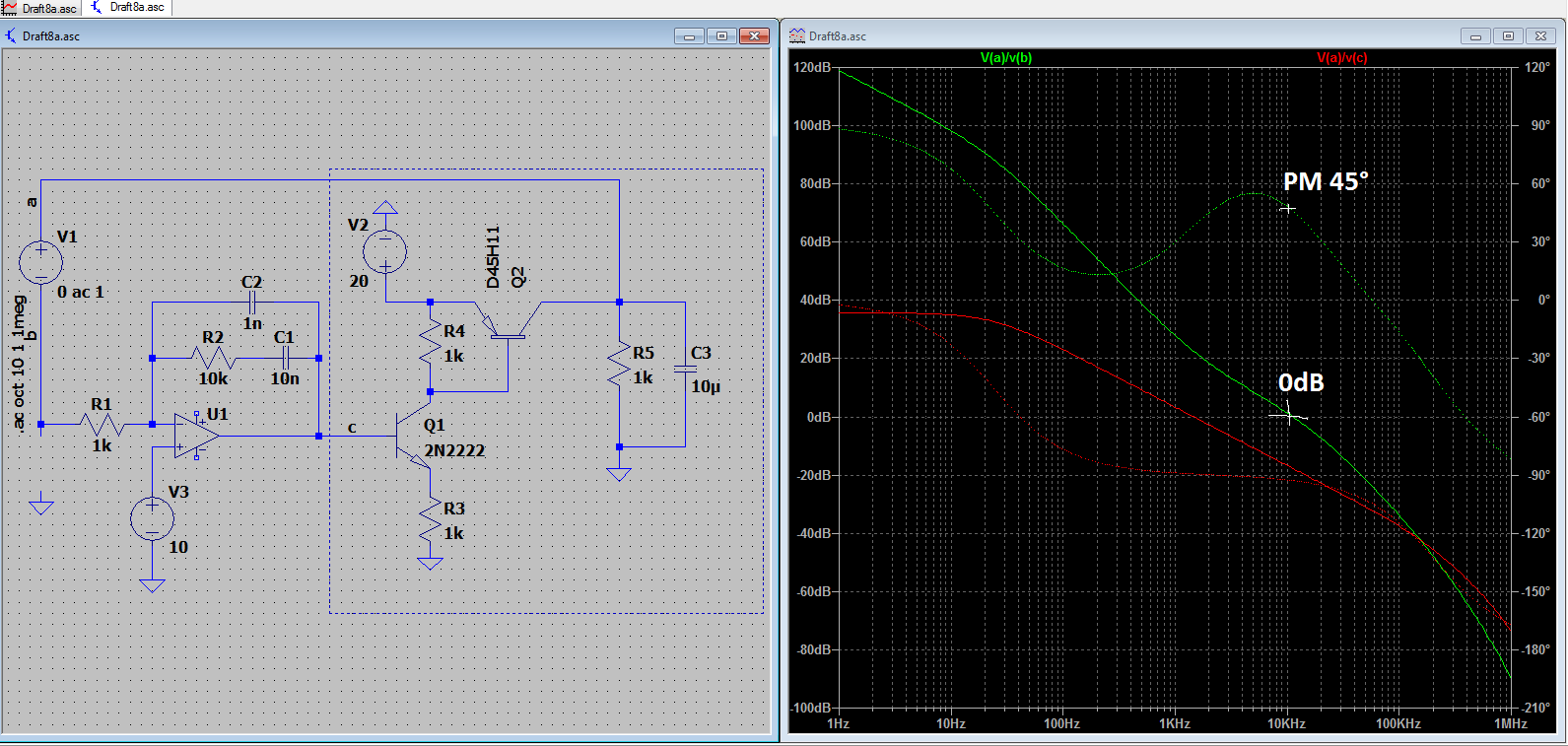The height and width of the screenshot is (746, 1568).
Task: Select capacitor C2 symbol
Action: point(252,303)
